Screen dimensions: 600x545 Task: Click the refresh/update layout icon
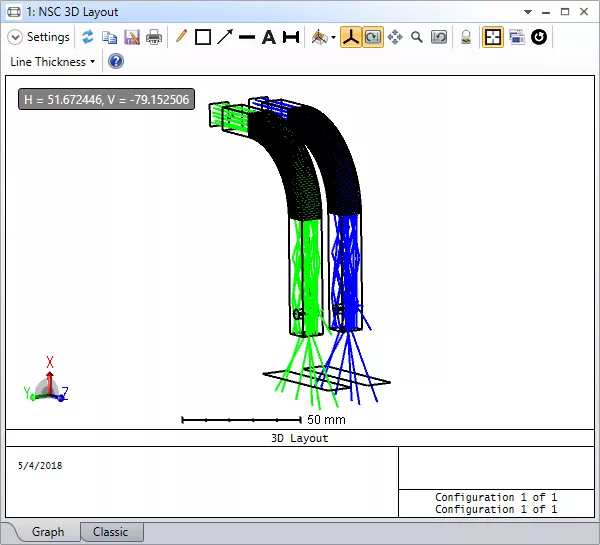point(88,37)
